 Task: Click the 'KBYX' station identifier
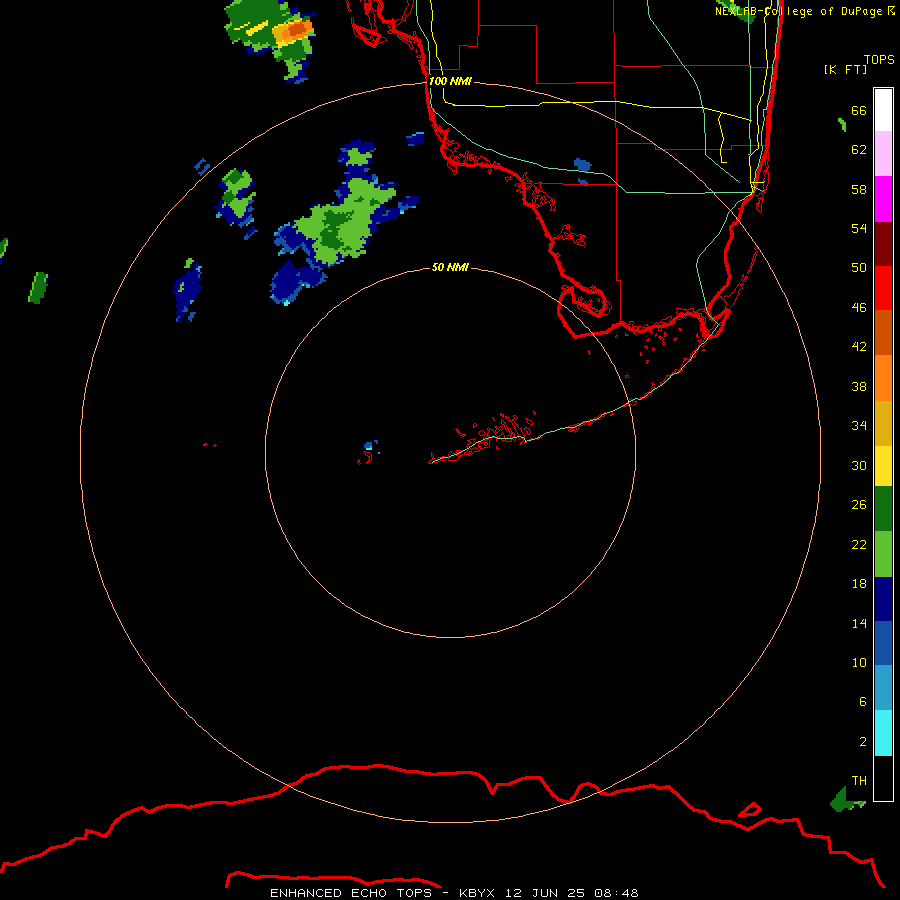click(x=476, y=893)
